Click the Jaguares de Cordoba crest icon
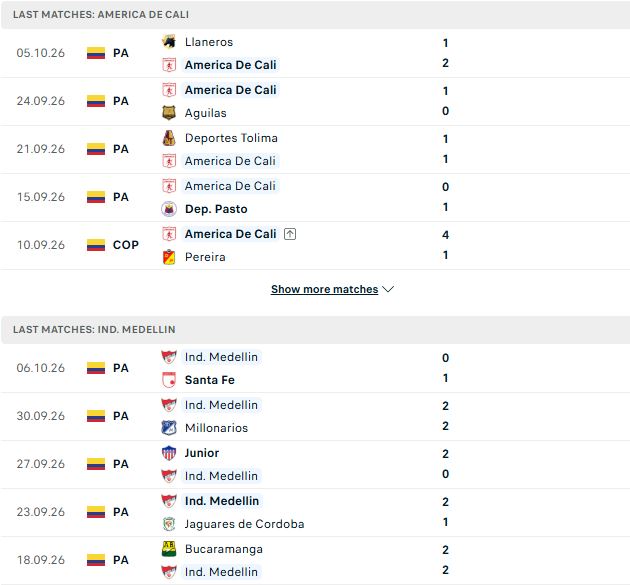 [x=169, y=524]
